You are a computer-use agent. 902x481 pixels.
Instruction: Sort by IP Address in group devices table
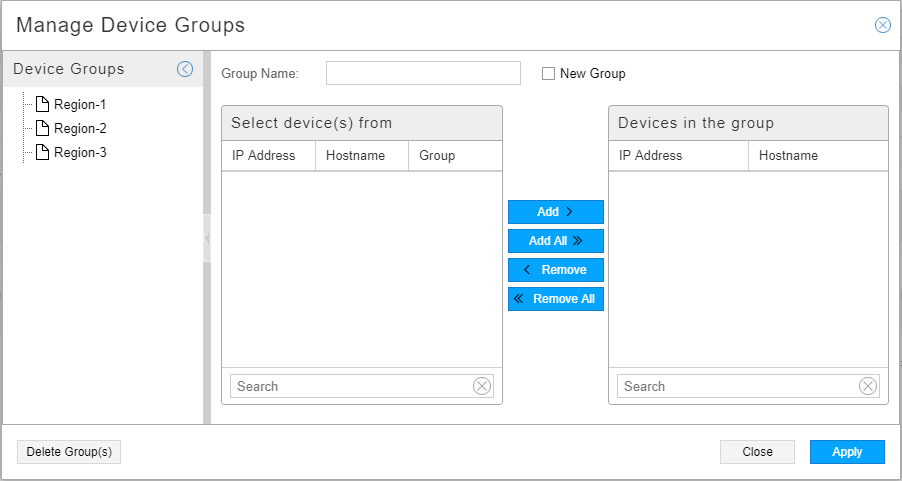651,155
